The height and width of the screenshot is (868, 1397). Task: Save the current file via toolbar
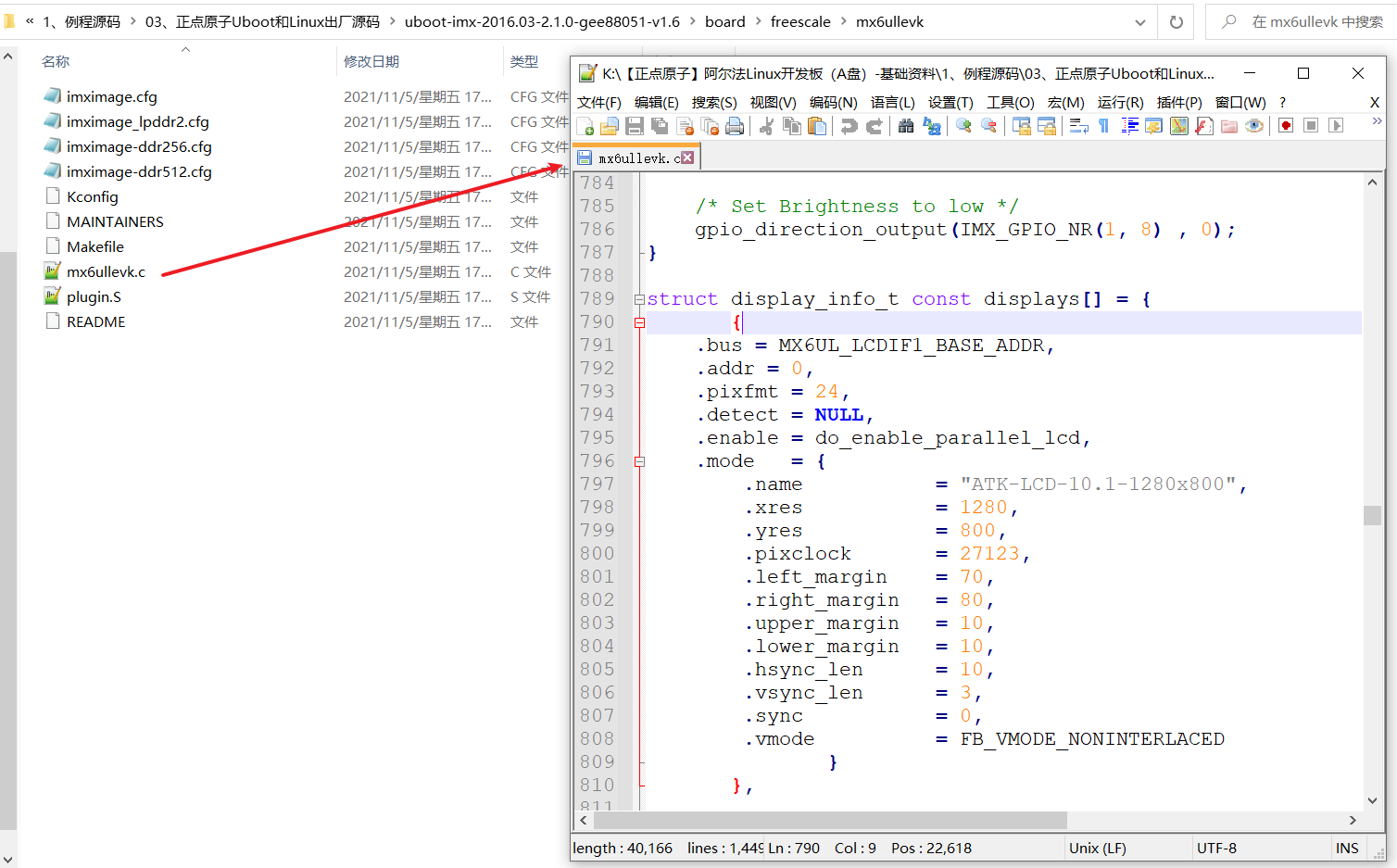click(x=635, y=126)
